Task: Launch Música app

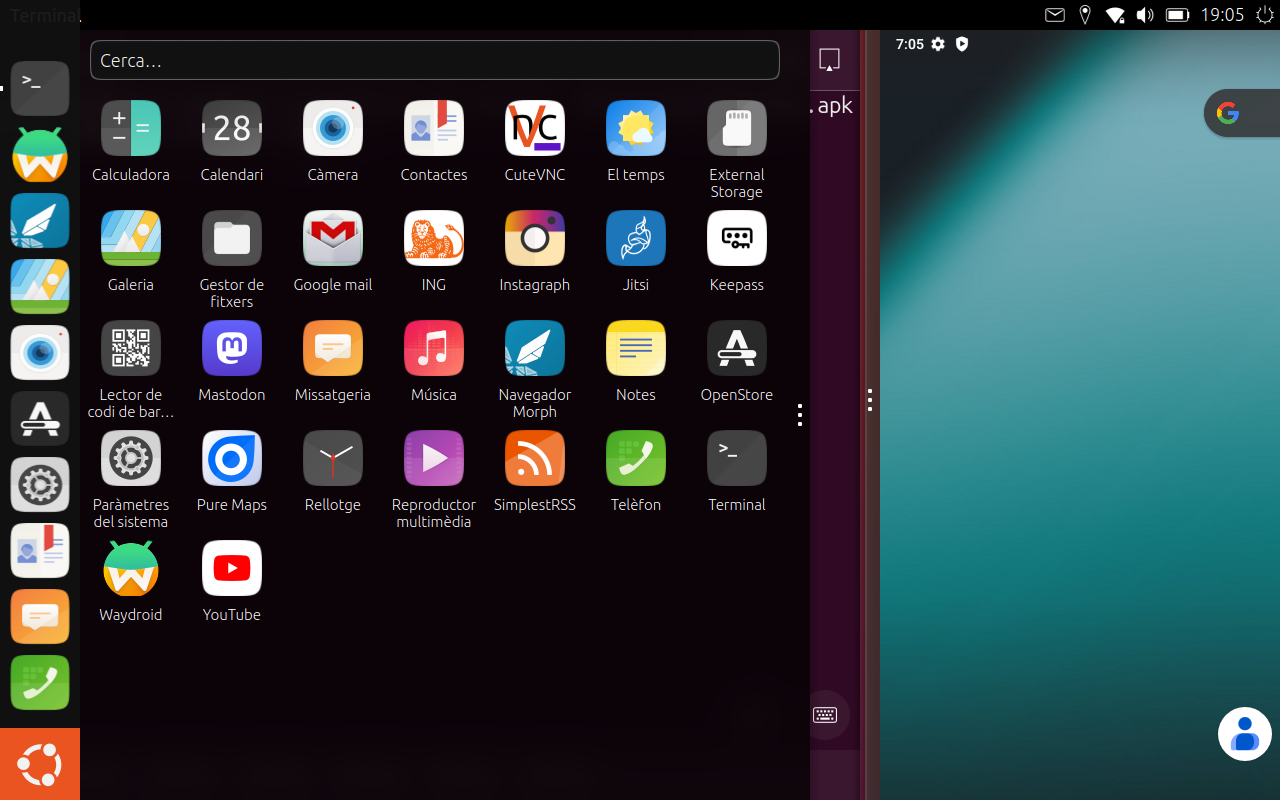Action: [x=434, y=348]
